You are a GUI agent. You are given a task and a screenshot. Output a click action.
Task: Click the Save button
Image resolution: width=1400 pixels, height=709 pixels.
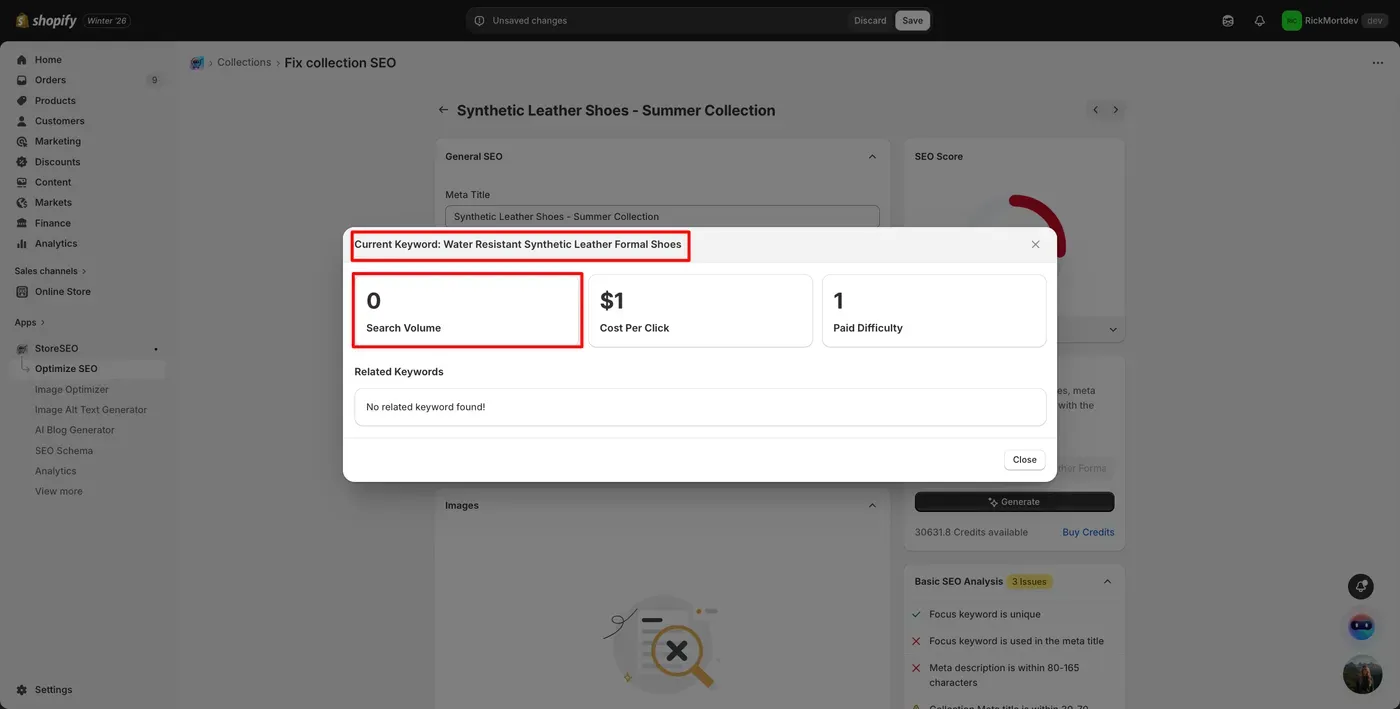(912, 21)
